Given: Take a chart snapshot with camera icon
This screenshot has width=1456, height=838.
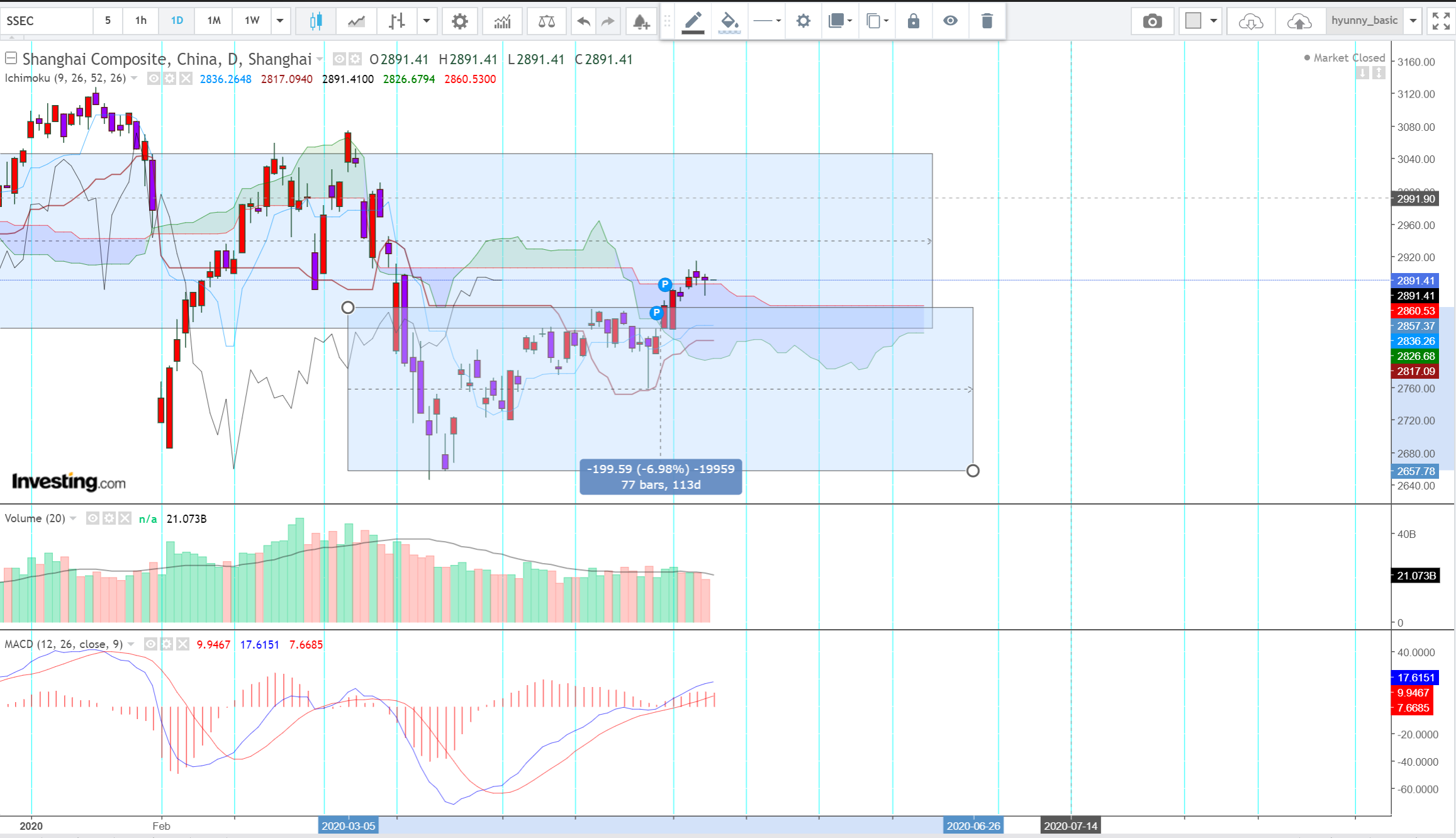Looking at the screenshot, I should pos(1152,21).
